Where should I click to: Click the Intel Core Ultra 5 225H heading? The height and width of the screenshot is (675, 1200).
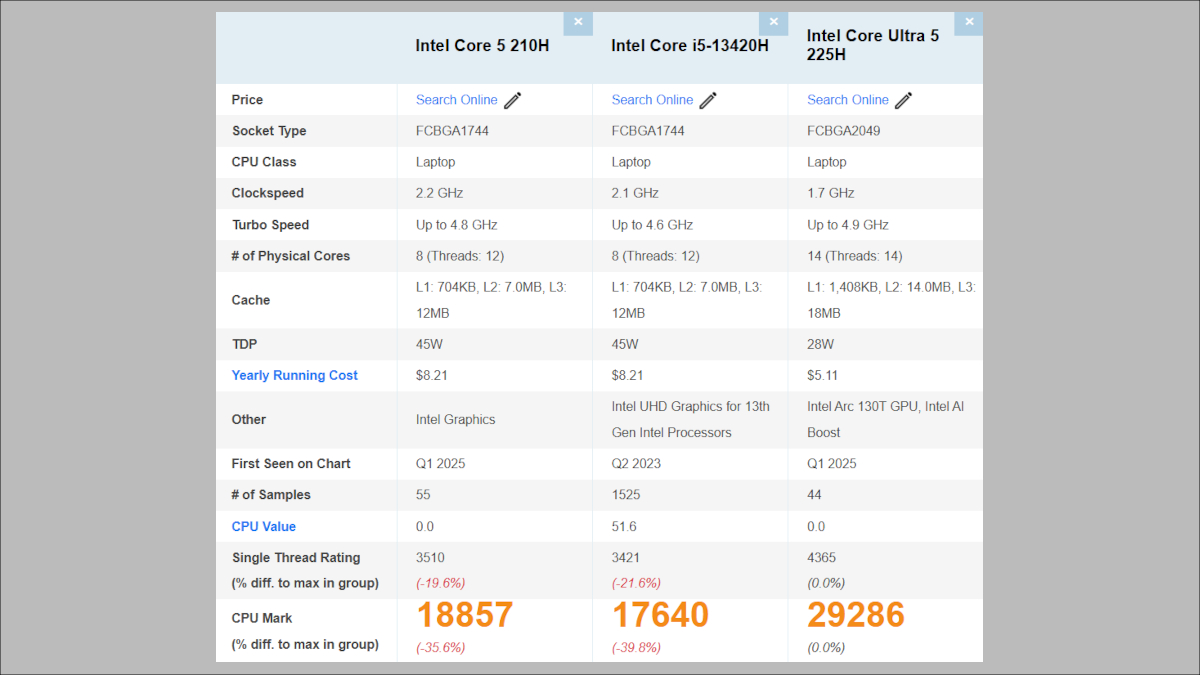click(872, 45)
